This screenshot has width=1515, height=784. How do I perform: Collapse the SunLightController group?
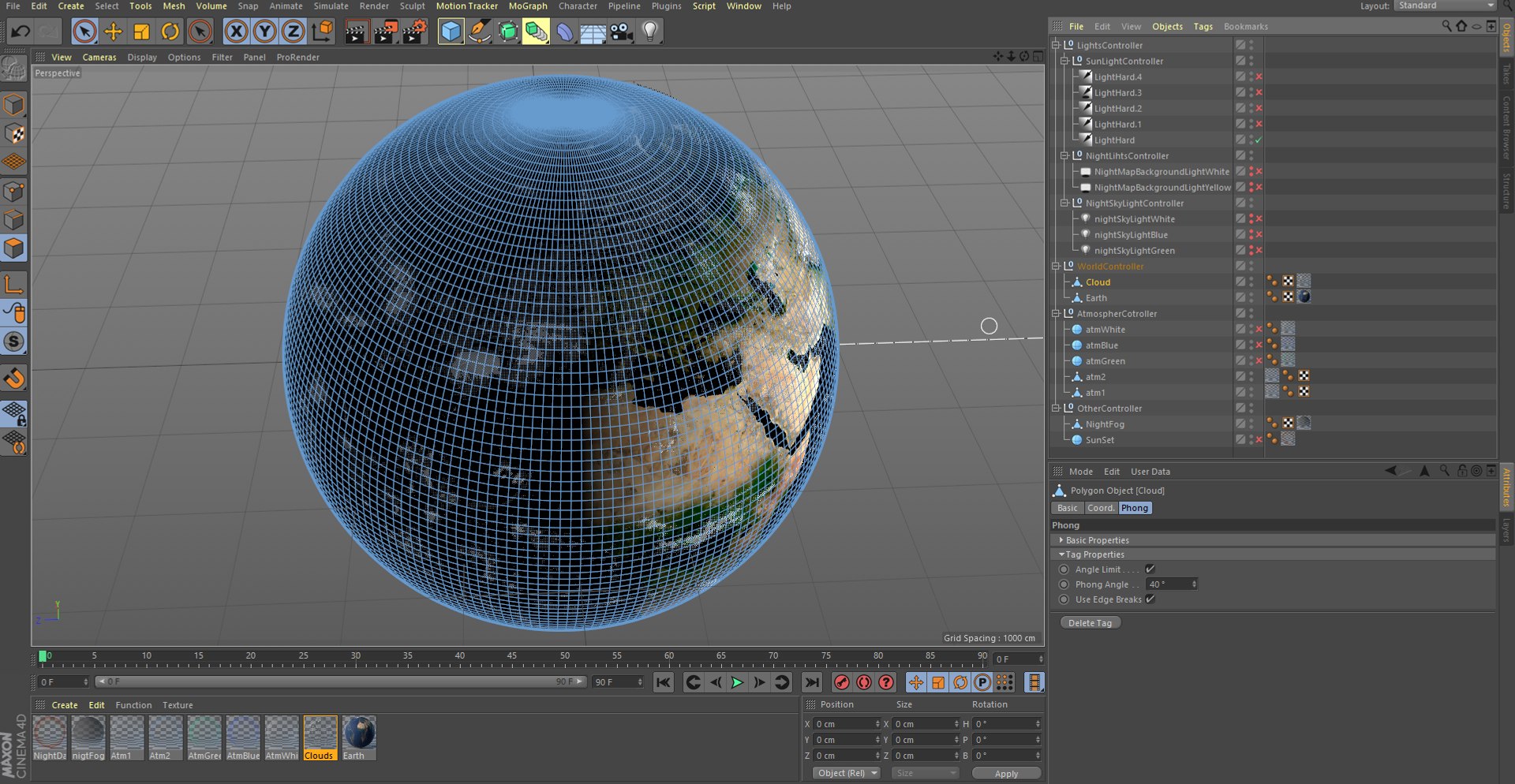[x=1064, y=62]
